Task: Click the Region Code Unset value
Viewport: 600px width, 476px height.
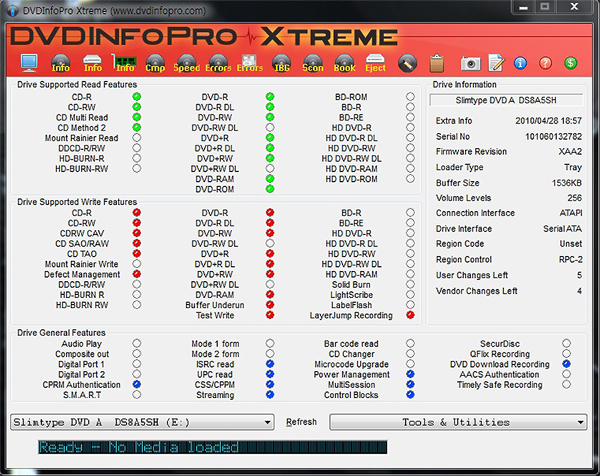Action: (571, 244)
